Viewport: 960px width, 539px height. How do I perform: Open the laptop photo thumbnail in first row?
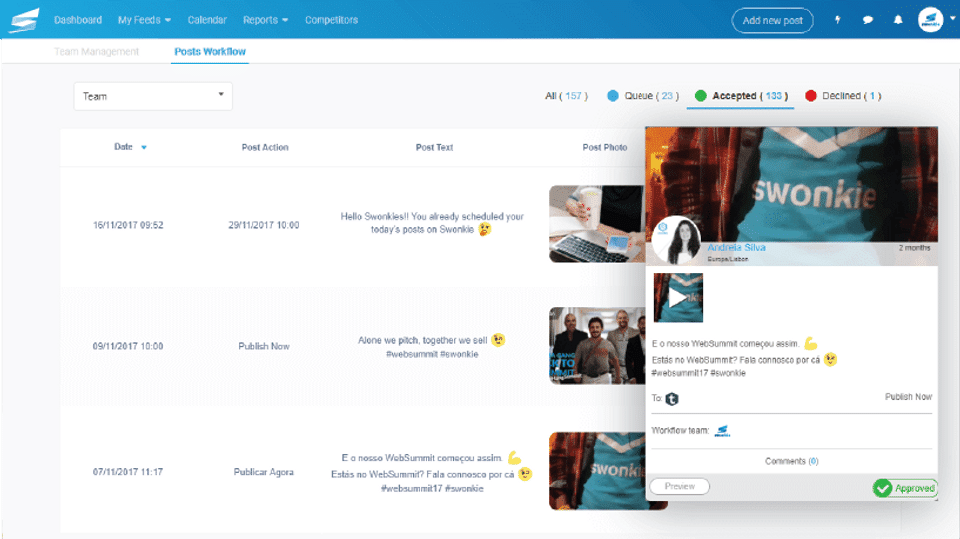(x=597, y=224)
